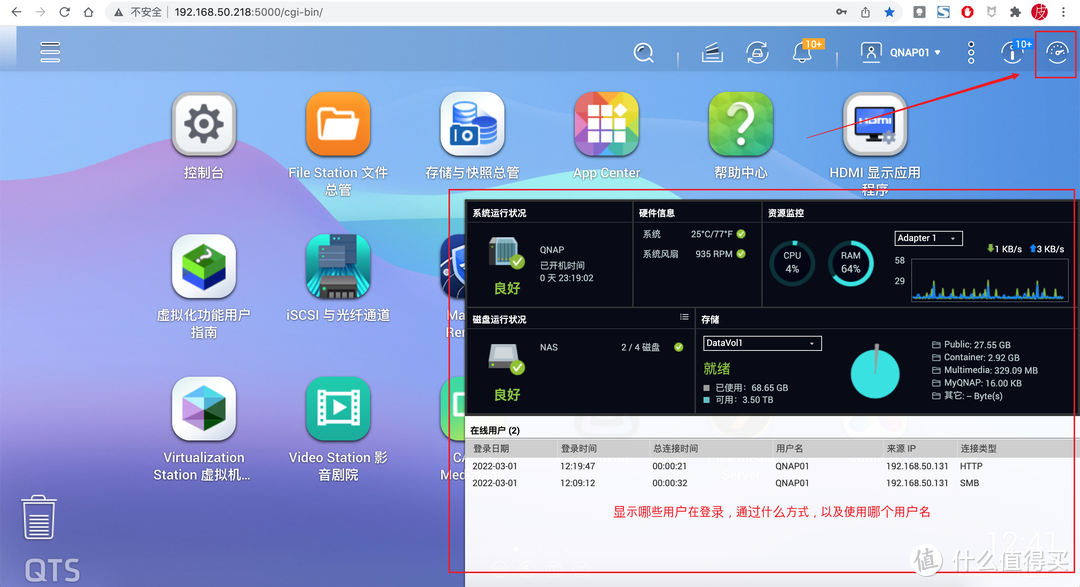Image resolution: width=1080 pixels, height=587 pixels.
Task: Sort by 总连接时间 column header
Action: (675, 449)
